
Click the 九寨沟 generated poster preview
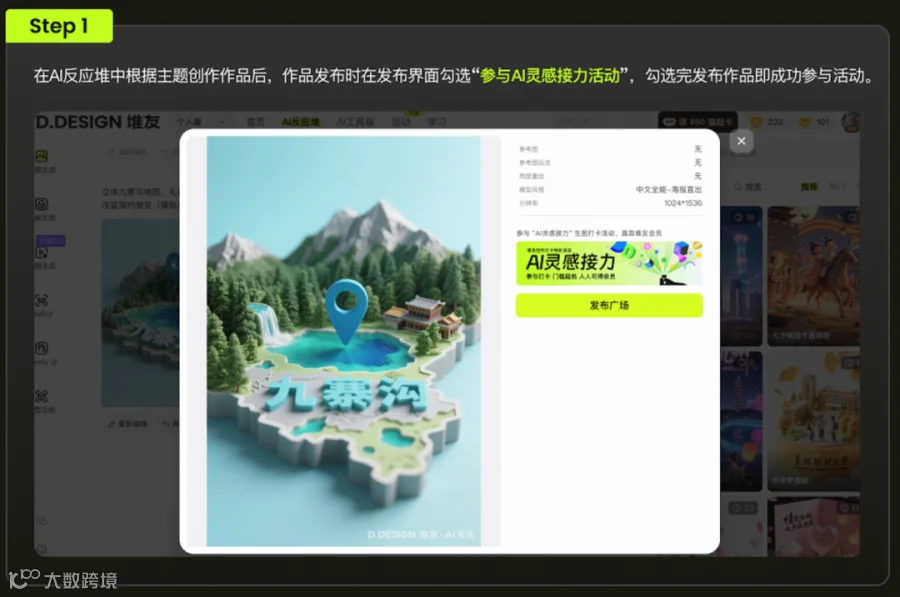tap(344, 341)
